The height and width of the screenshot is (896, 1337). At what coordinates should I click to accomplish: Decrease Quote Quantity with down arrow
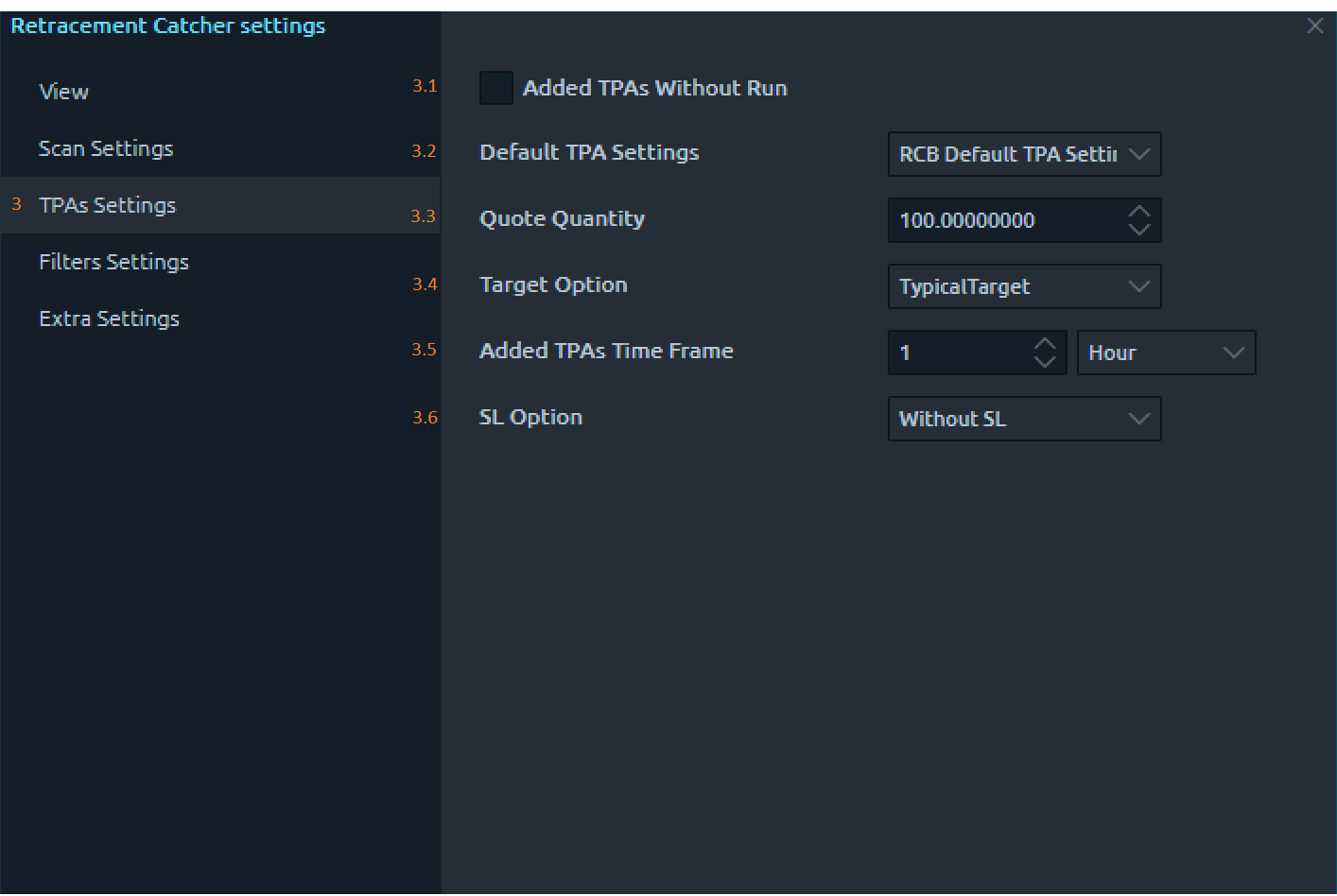point(1139,230)
